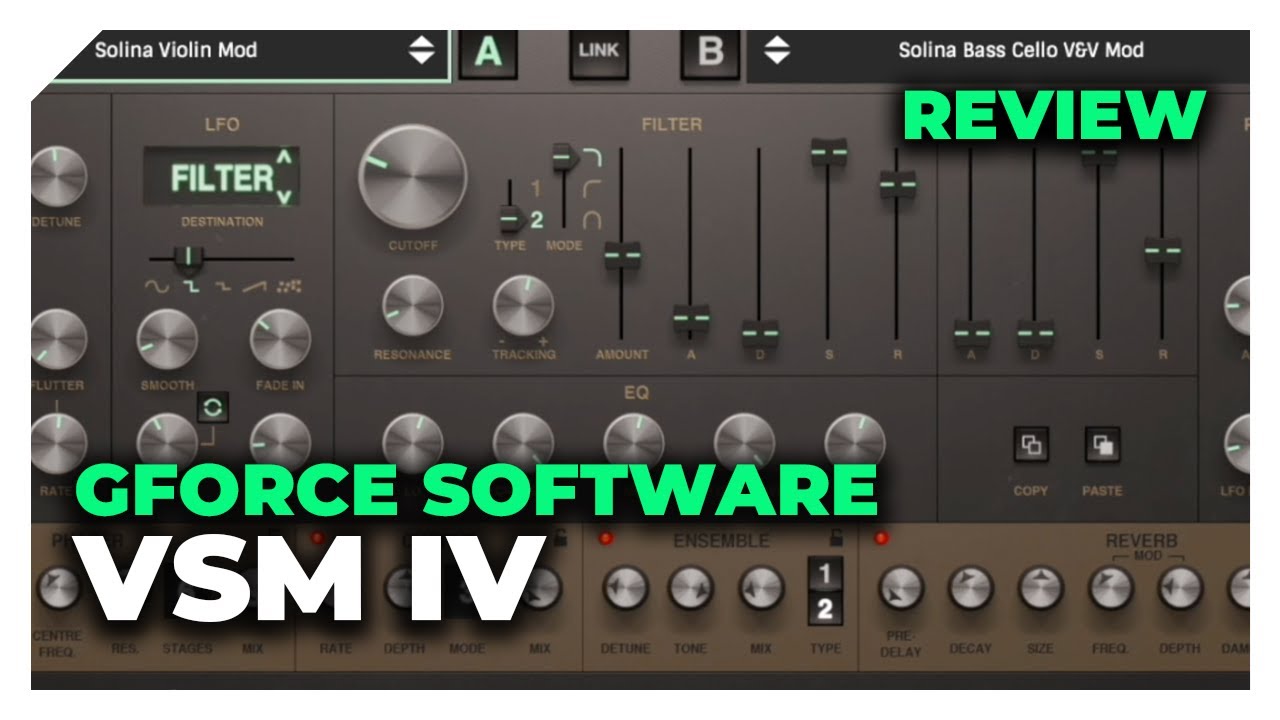
Task: Click the FILTER text in LFO destination display
Action: (222, 178)
